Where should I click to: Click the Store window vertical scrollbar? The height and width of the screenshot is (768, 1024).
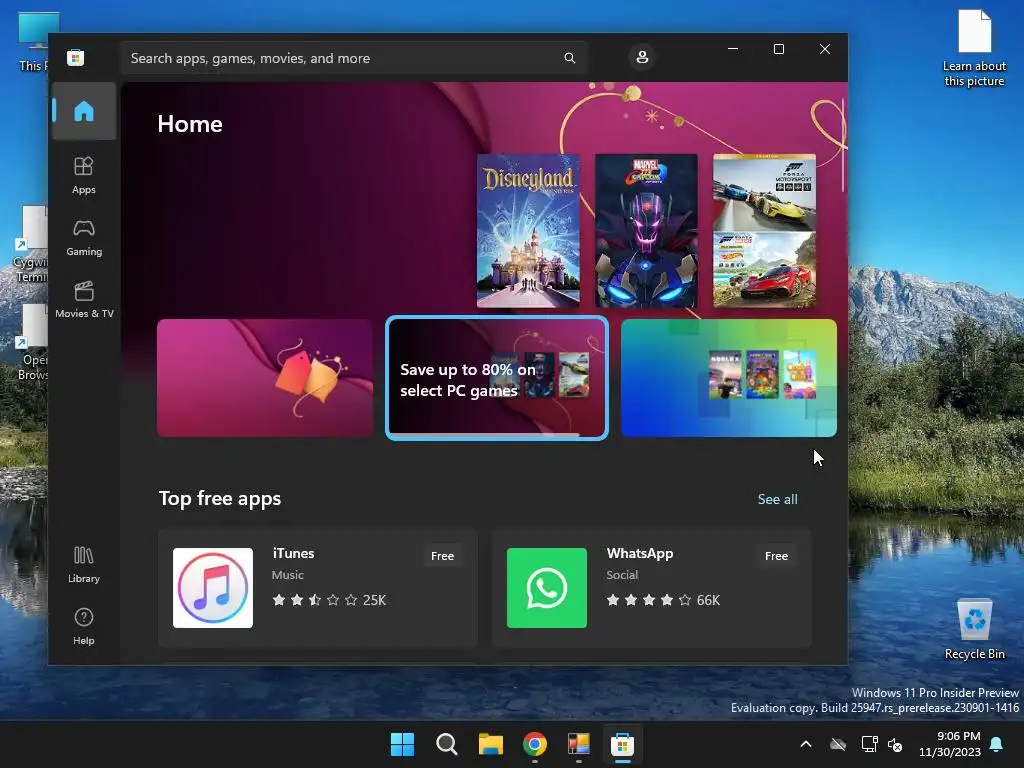click(842, 146)
